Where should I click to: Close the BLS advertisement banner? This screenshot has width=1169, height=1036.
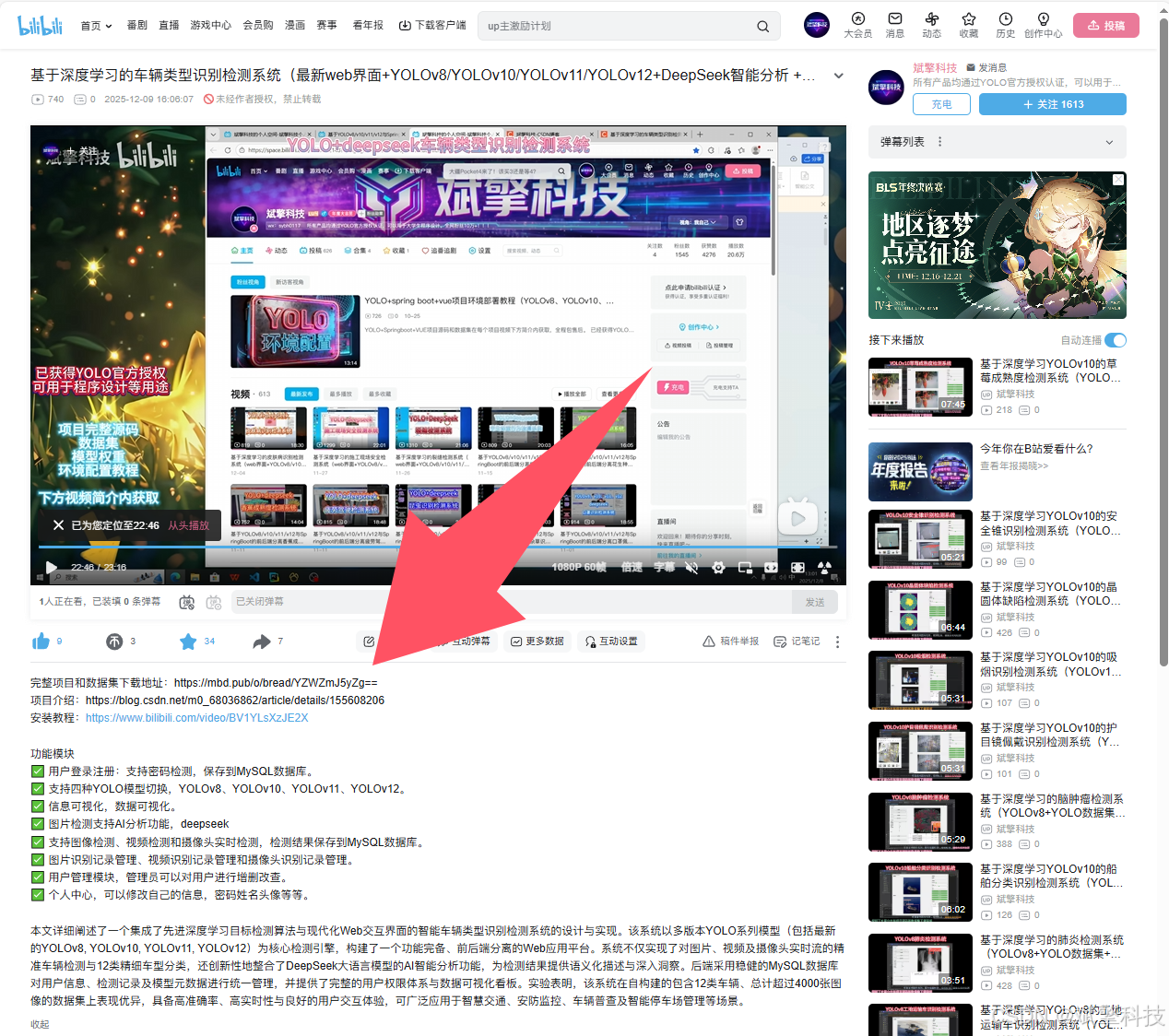pos(1118,180)
